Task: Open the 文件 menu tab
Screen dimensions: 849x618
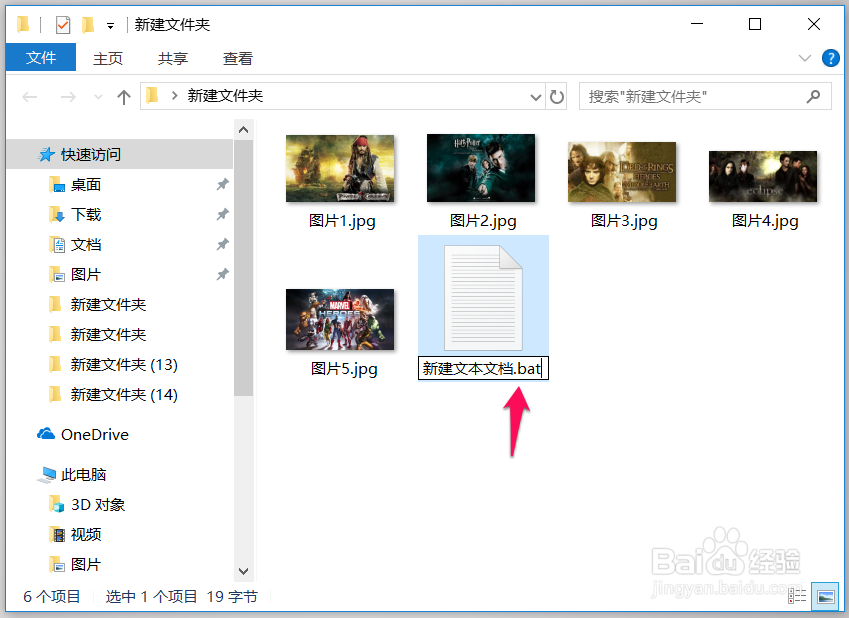Action: [41, 57]
